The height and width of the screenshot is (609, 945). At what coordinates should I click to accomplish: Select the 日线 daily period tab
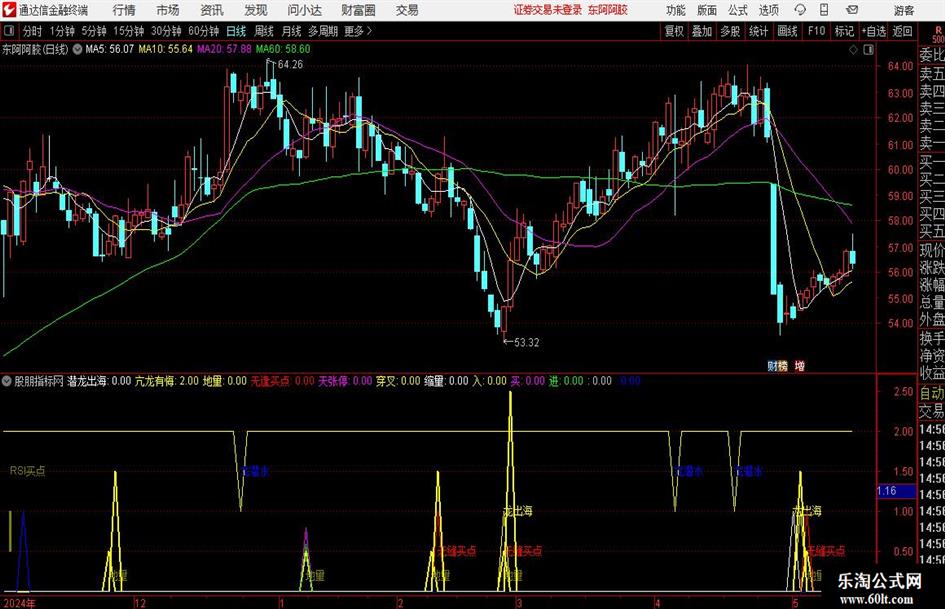tap(236, 31)
